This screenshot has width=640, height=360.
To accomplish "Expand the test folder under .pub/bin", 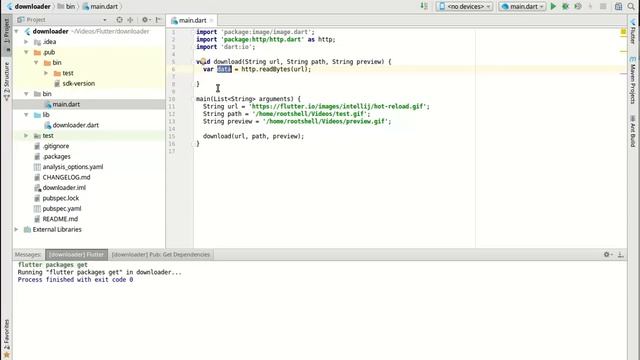I will coord(46,73).
